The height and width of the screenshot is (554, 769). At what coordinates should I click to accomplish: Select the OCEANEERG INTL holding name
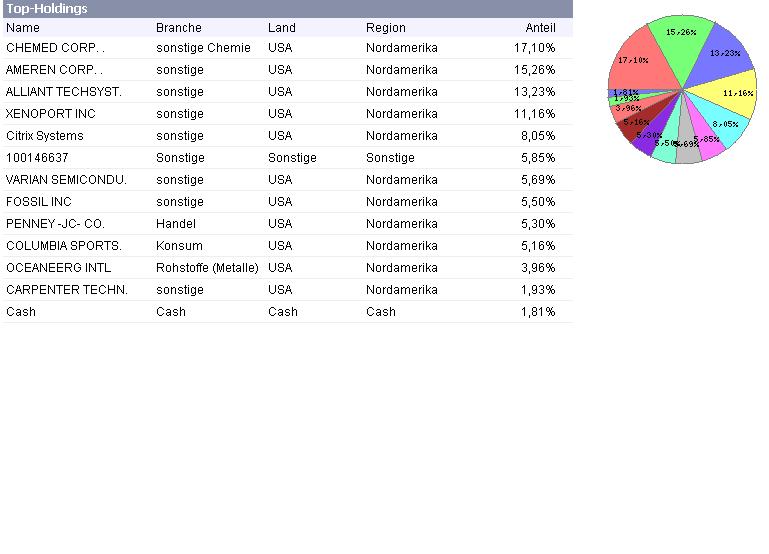point(58,268)
